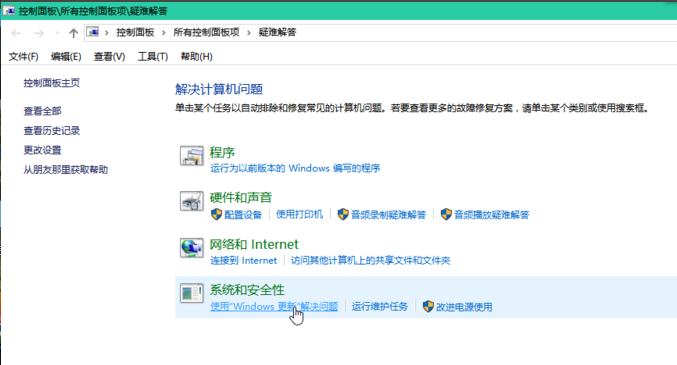Expand chevron after 所有控制面板项 in breadcrumb

[249, 32]
